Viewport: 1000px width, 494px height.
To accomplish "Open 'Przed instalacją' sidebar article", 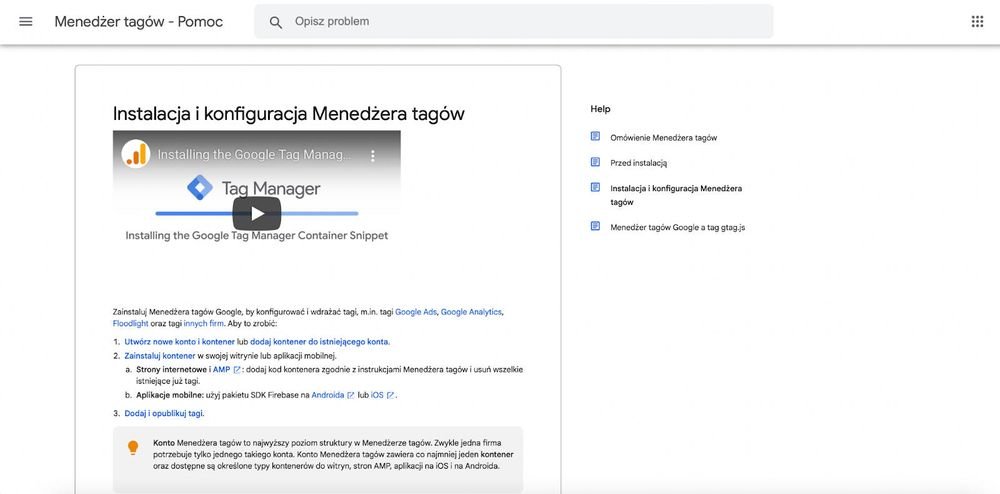I will (638, 163).
